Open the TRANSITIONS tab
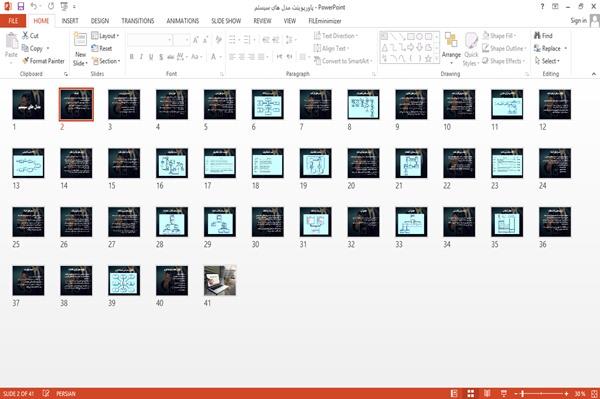 click(138, 21)
